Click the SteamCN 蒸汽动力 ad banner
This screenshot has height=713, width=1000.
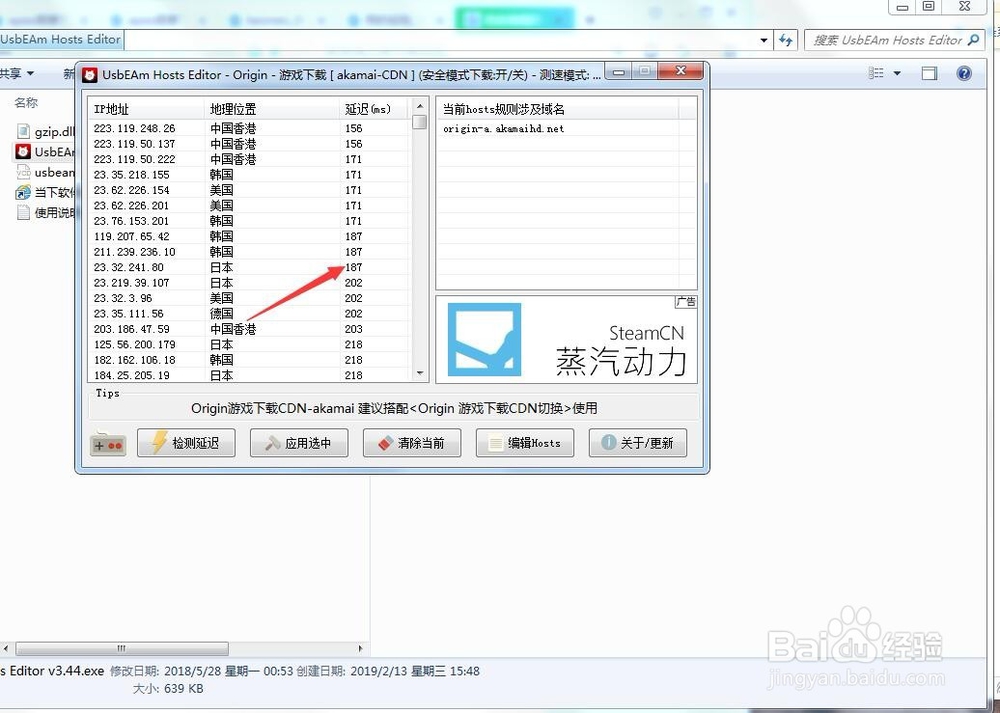(566, 339)
